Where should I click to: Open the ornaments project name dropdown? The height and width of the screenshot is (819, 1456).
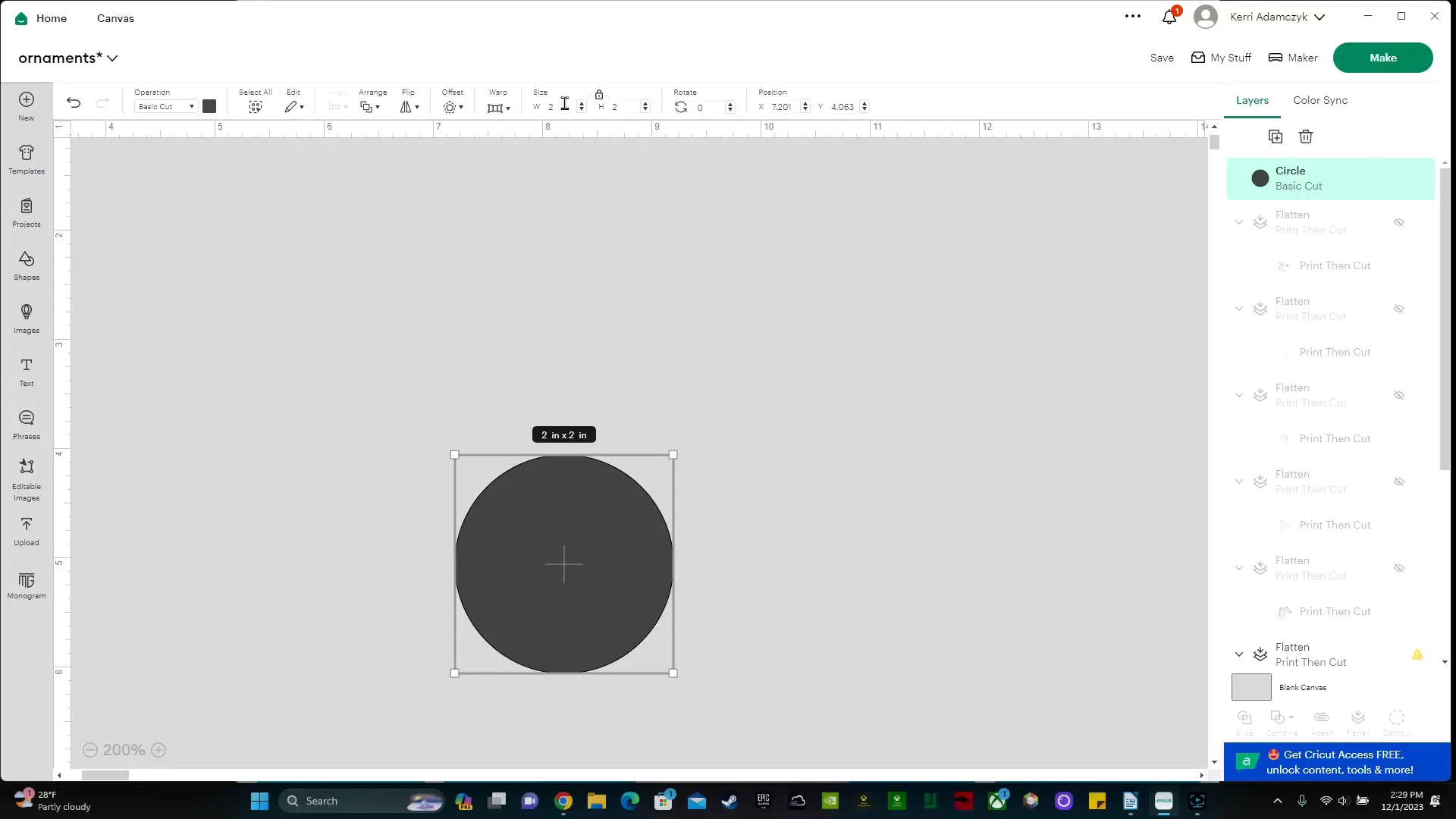point(68,58)
